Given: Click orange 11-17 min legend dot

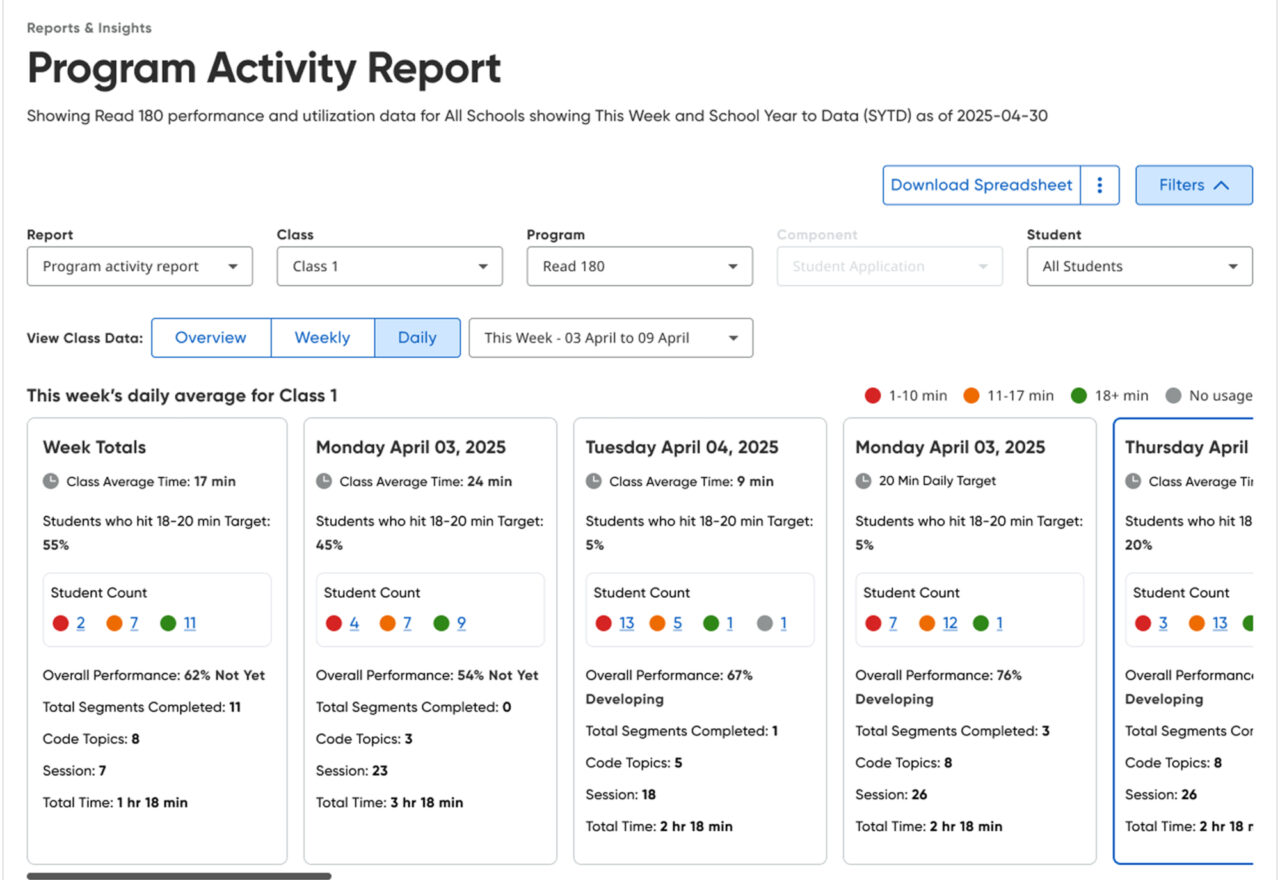Looking at the screenshot, I should pos(971,396).
